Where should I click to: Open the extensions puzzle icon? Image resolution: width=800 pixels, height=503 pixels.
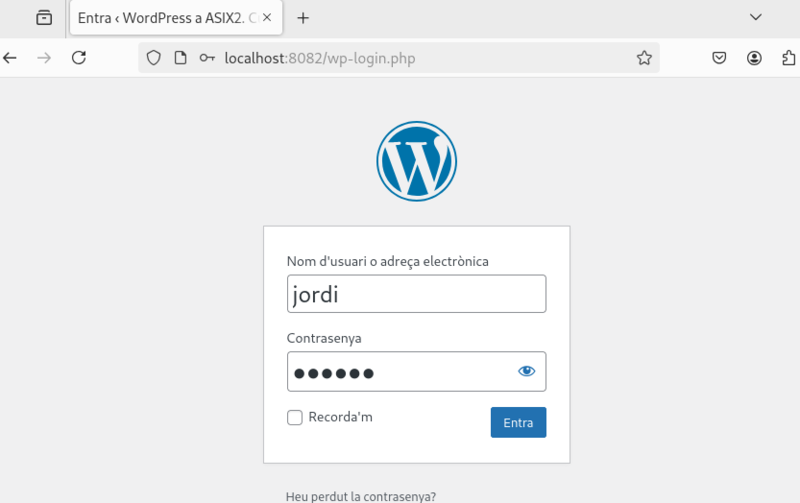[789, 58]
